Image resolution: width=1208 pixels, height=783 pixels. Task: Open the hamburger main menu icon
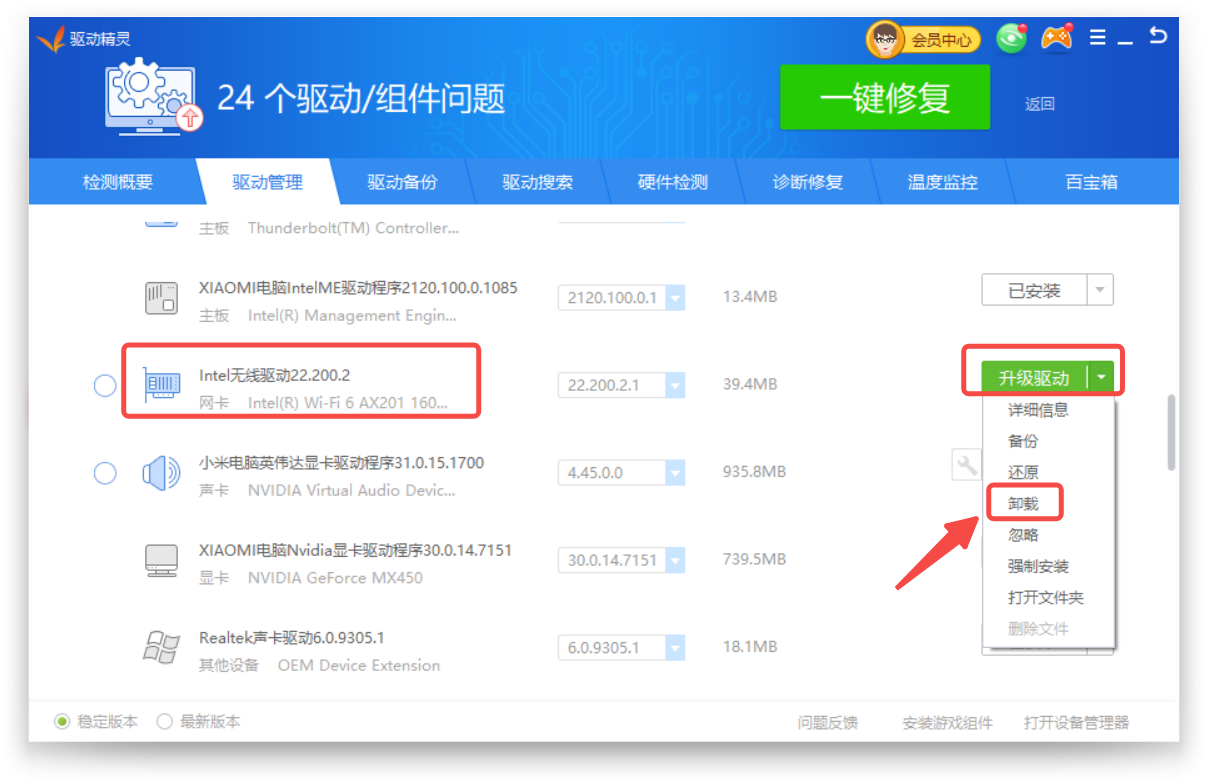point(1098,38)
